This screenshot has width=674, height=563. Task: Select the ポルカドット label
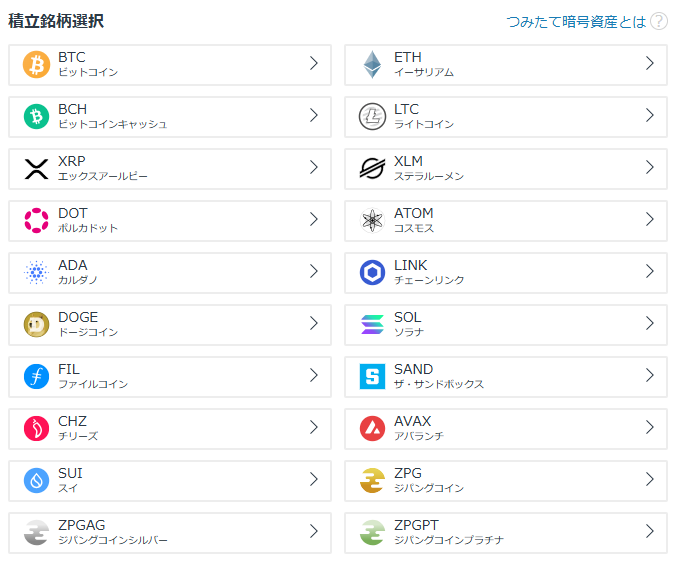tap(88, 228)
